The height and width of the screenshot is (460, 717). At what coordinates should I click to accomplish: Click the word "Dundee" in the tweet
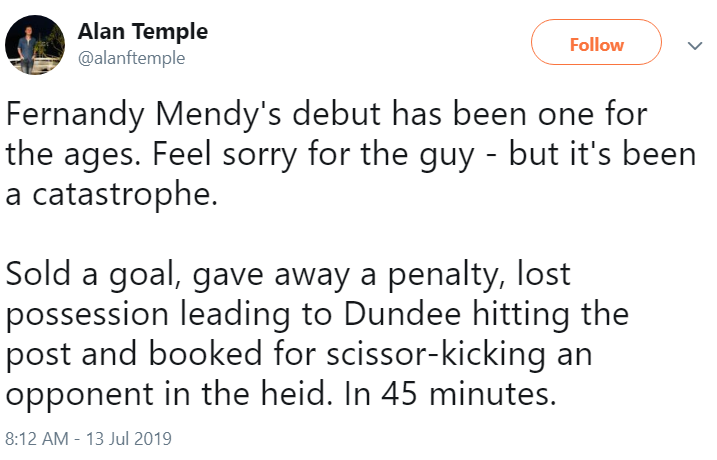click(402, 314)
